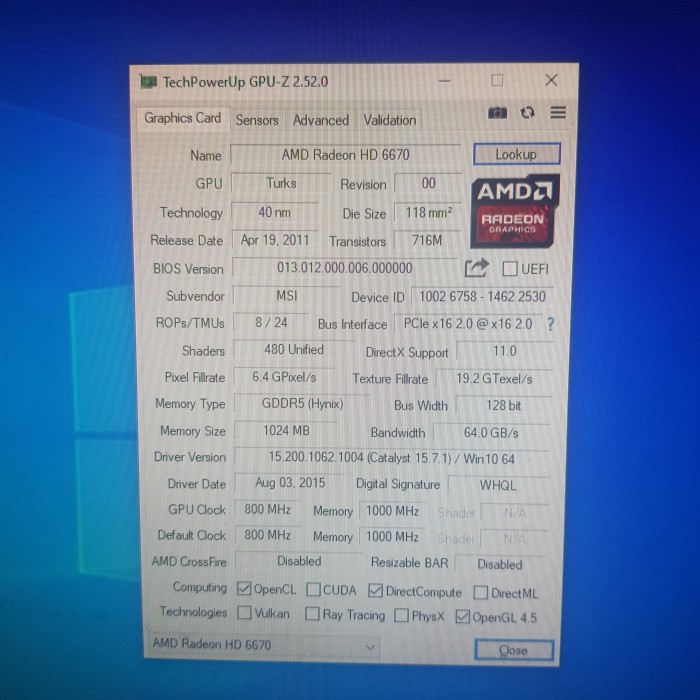Viewport: 700px width, 700px height.
Task: Toggle the OpenGL 4.5 checkbox
Action: coord(462,617)
